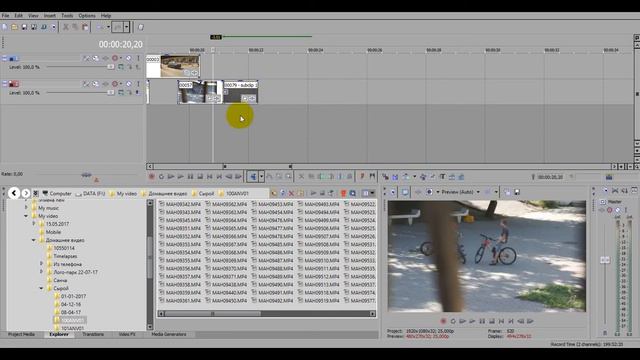640x360 pixels.
Task: Click the Insert Marker icon
Action: (362, 177)
